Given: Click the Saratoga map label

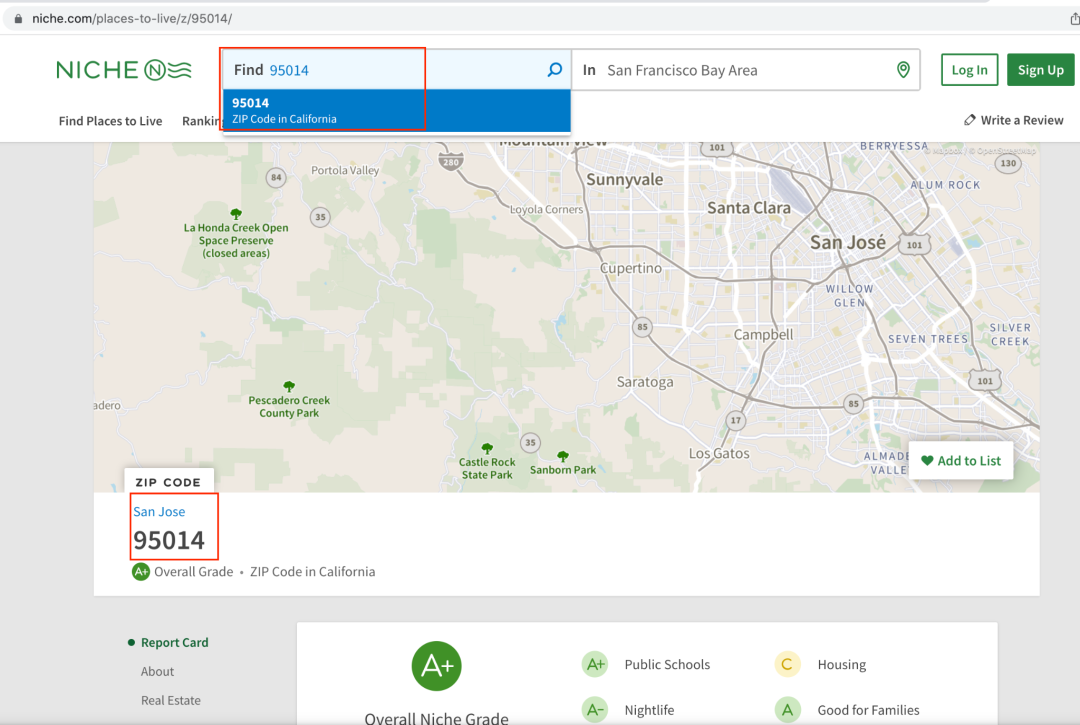Looking at the screenshot, I should pyautogui.click(x=645, y=382).
